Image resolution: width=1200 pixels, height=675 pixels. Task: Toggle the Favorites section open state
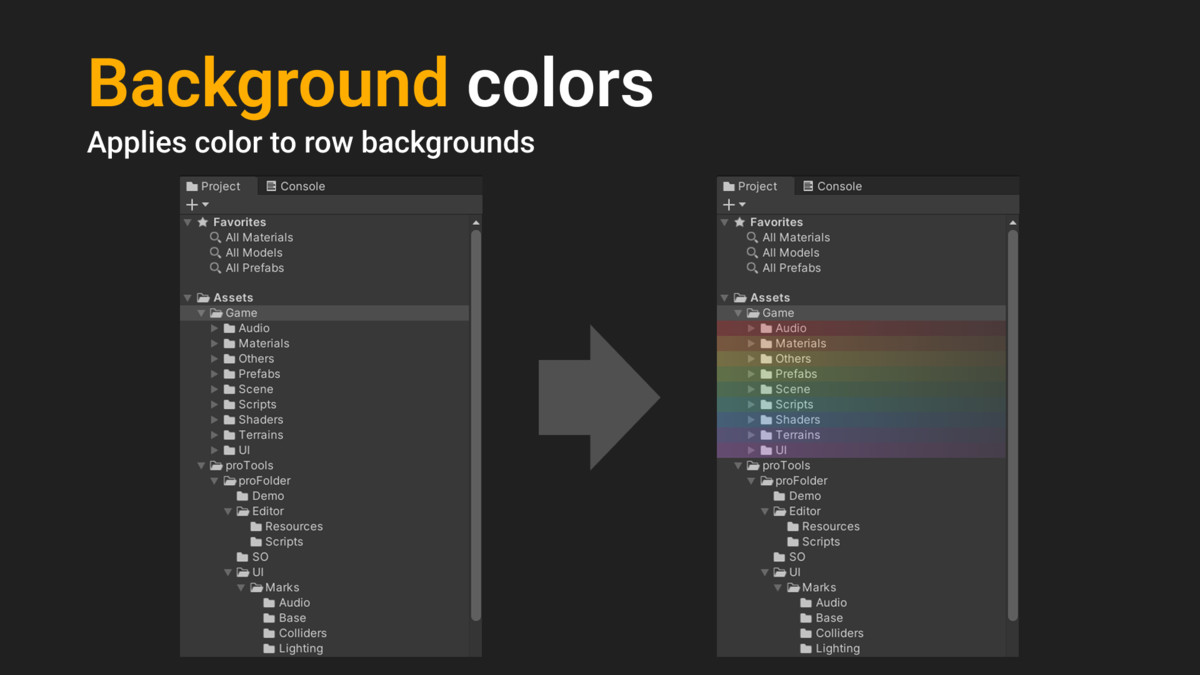point(188,221)
